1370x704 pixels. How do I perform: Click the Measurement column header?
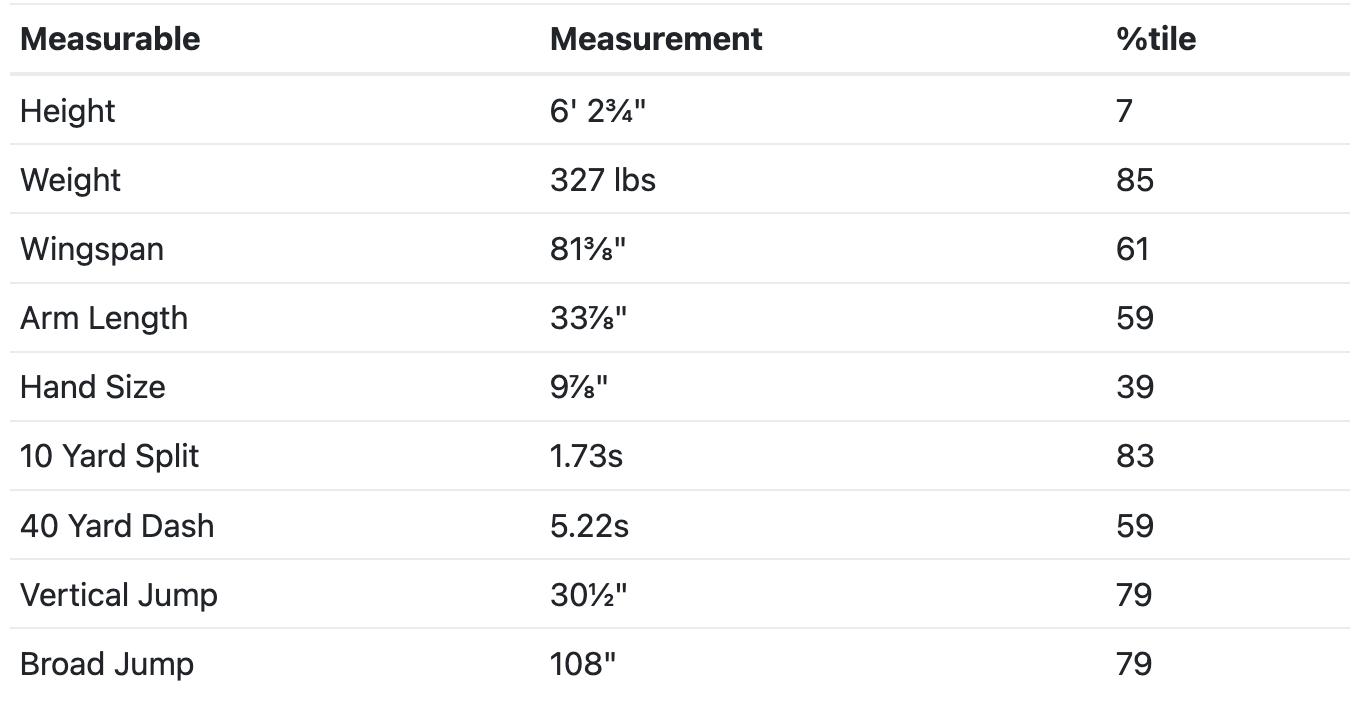(x=656, y=39)
